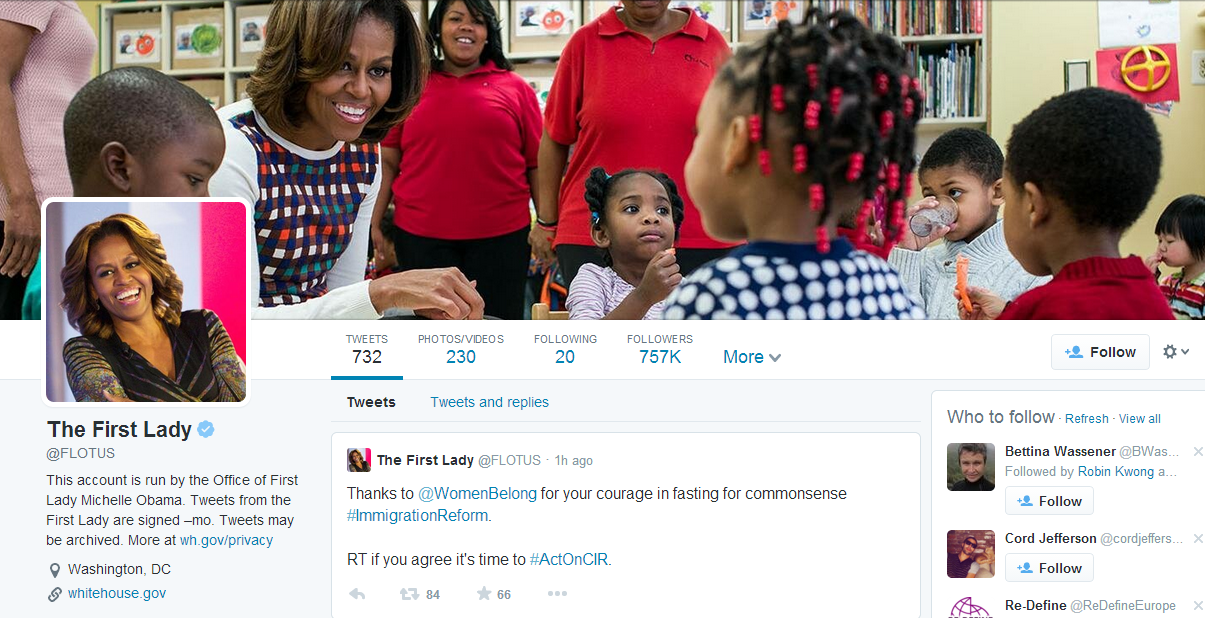
Task: Select the Tweets tab
Action: (371, 402)
